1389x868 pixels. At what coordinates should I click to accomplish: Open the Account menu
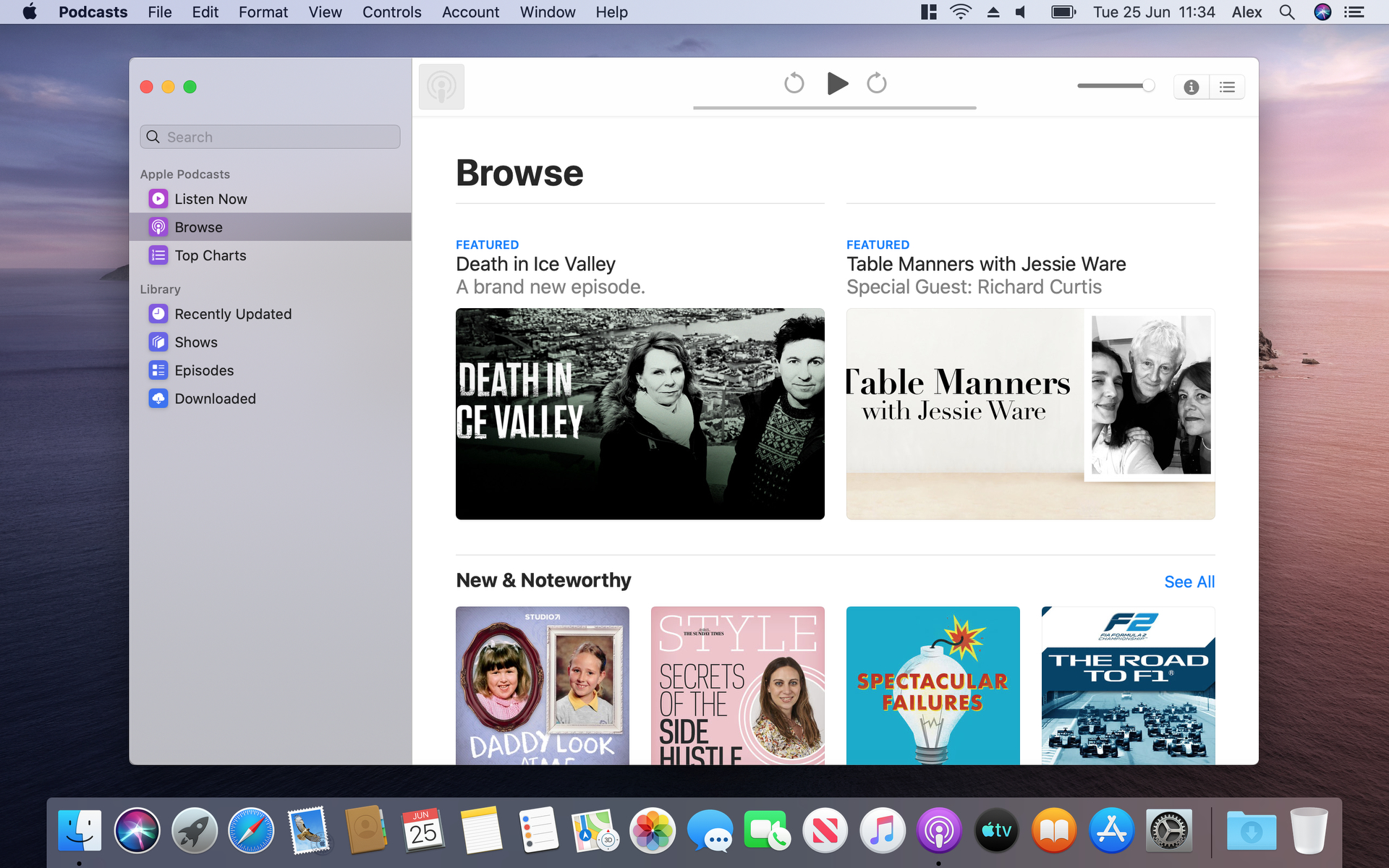coord(470,12)
